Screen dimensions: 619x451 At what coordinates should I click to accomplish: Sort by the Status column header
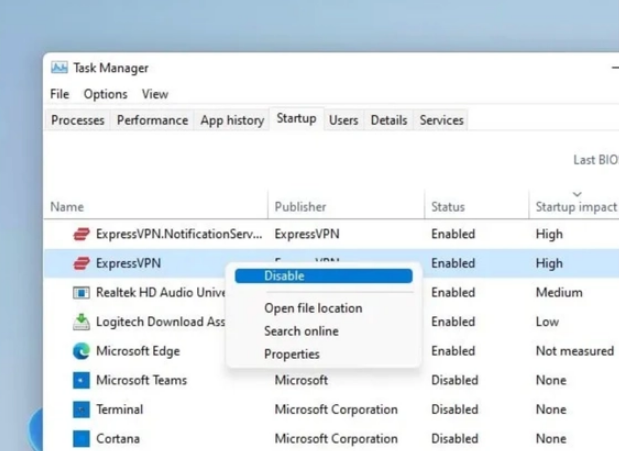448,207
